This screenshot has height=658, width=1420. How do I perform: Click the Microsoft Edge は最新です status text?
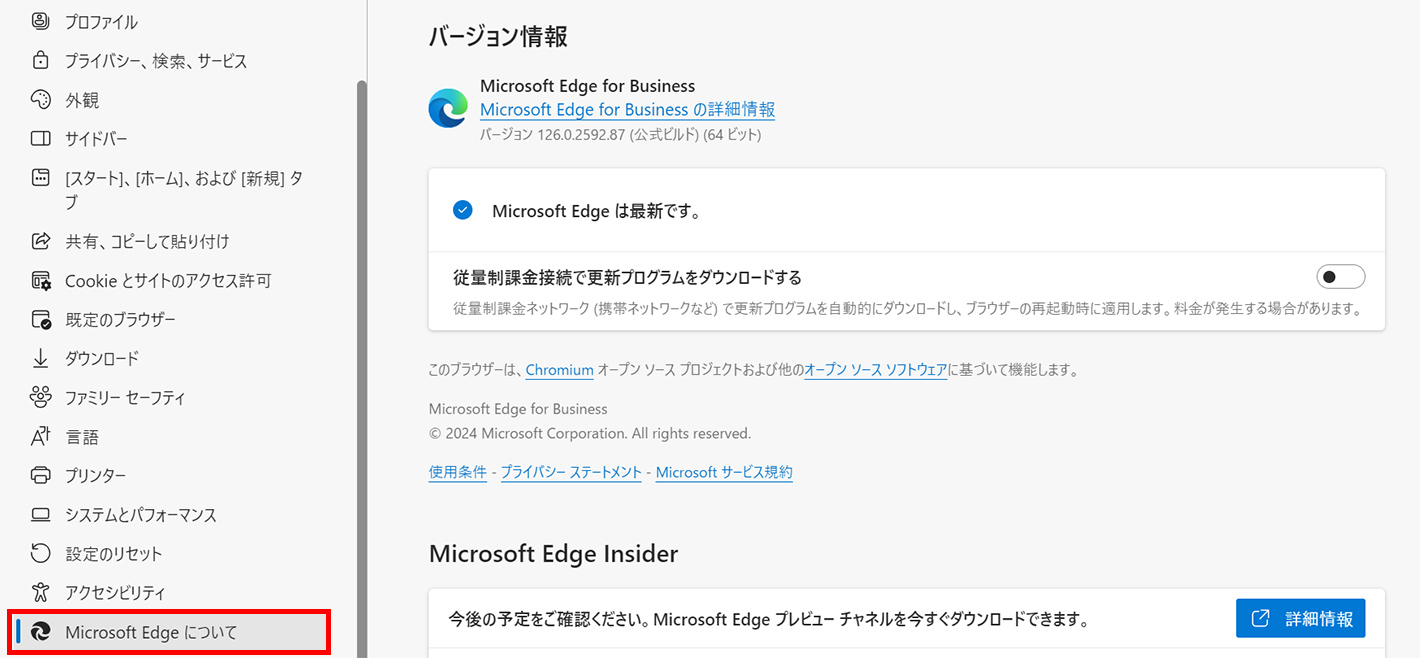(x=596, y=211)
